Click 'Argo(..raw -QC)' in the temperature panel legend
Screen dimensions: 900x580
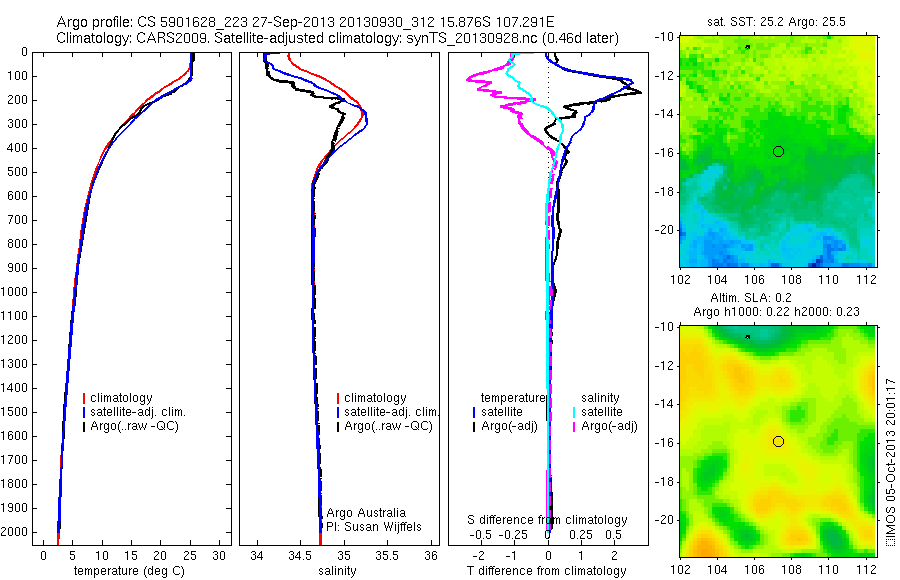click(x=134, y=426)
